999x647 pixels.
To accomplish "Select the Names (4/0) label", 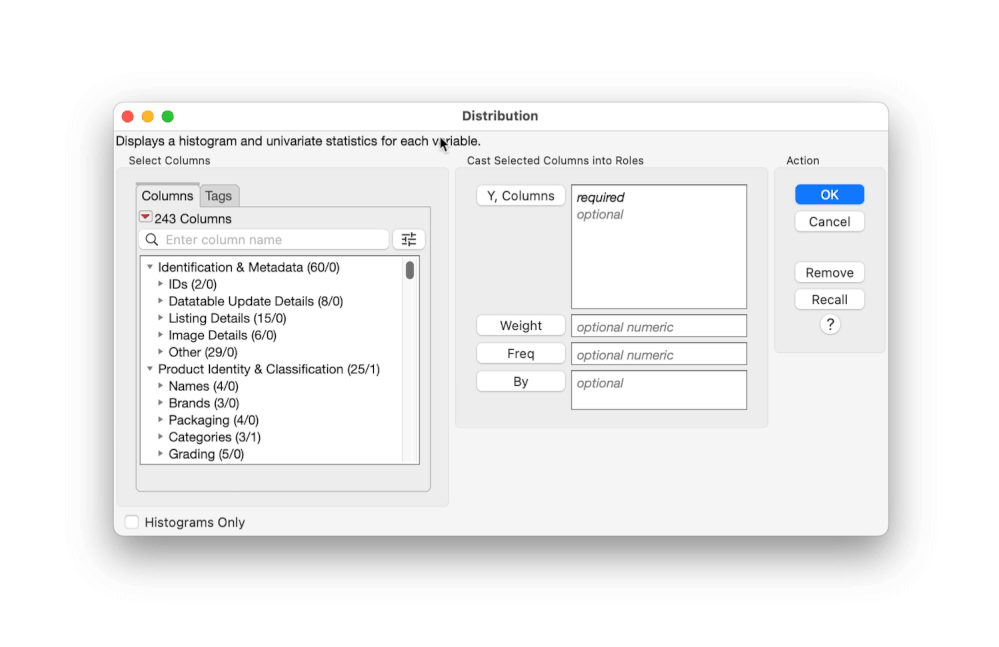I will point(203,386).
